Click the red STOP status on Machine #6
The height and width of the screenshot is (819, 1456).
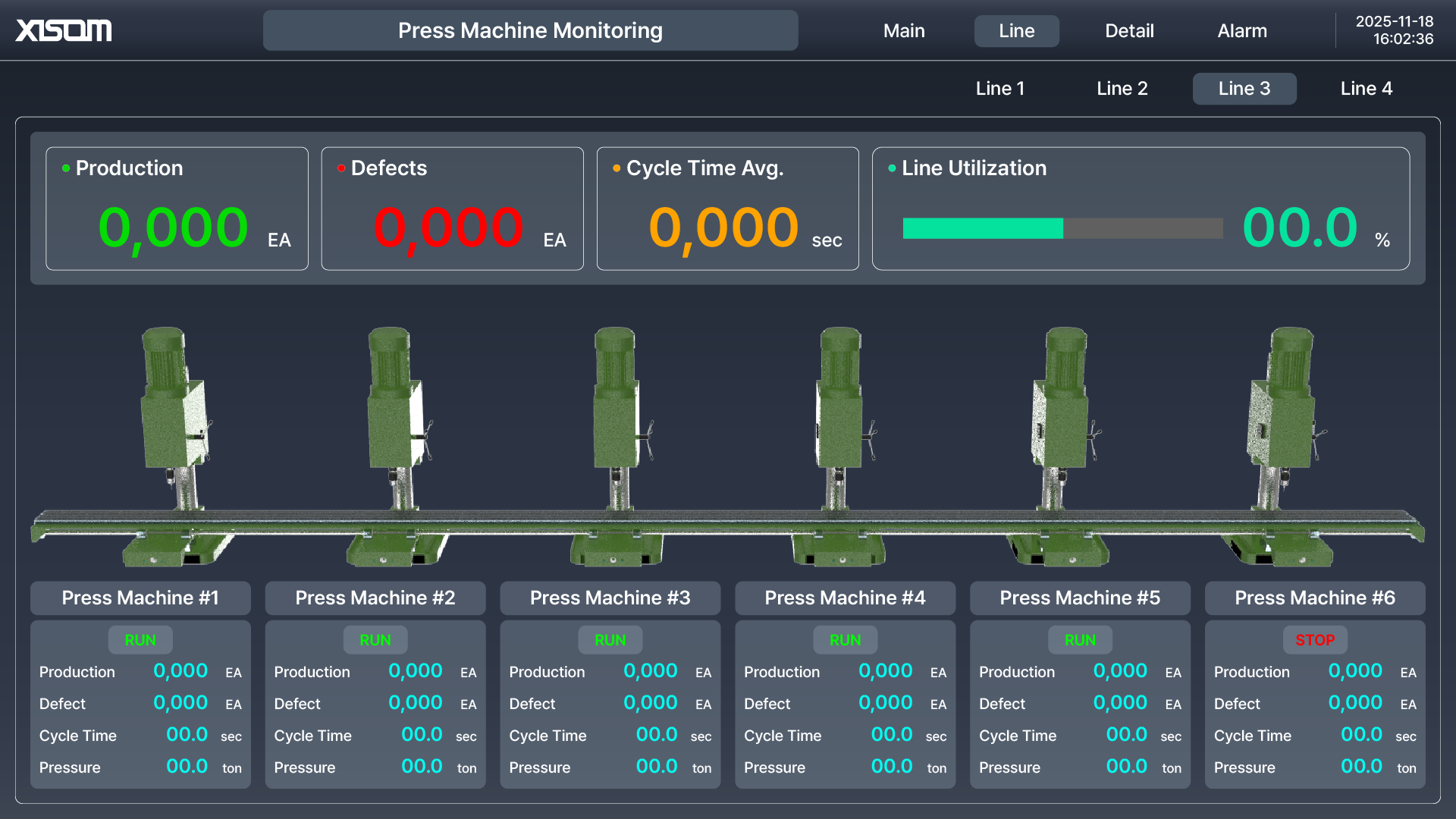pos(1314,640)
